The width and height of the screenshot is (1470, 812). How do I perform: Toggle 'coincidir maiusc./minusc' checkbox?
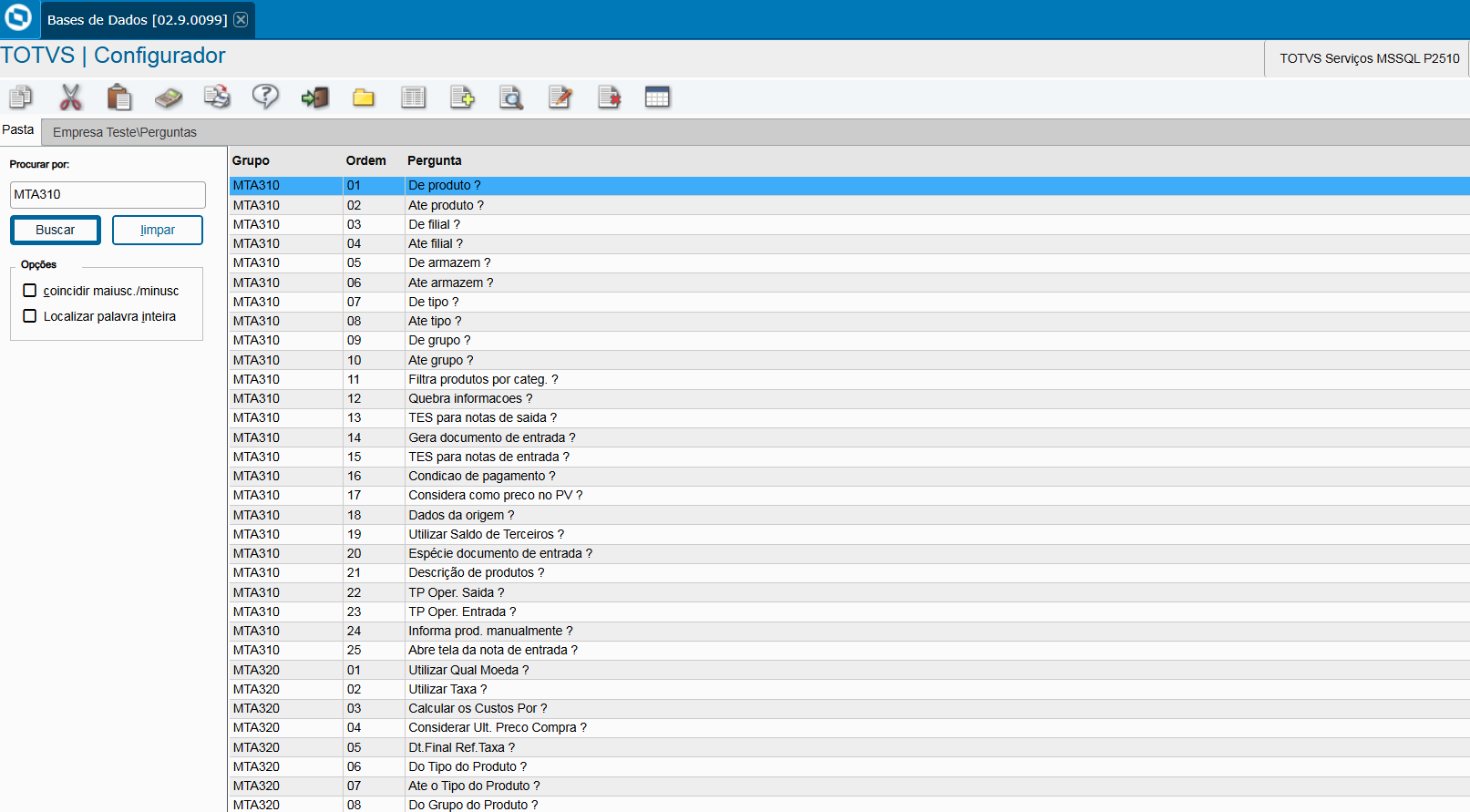coord(30,291)
